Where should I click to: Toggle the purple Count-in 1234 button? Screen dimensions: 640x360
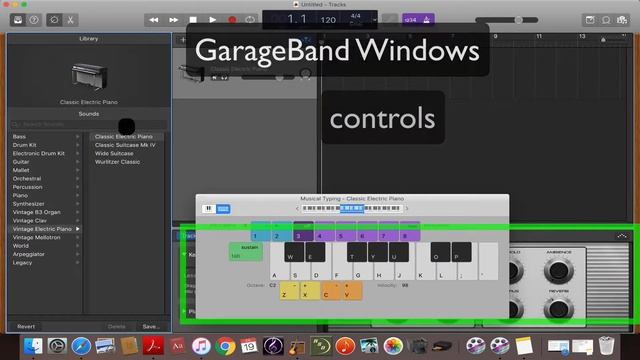411,20
